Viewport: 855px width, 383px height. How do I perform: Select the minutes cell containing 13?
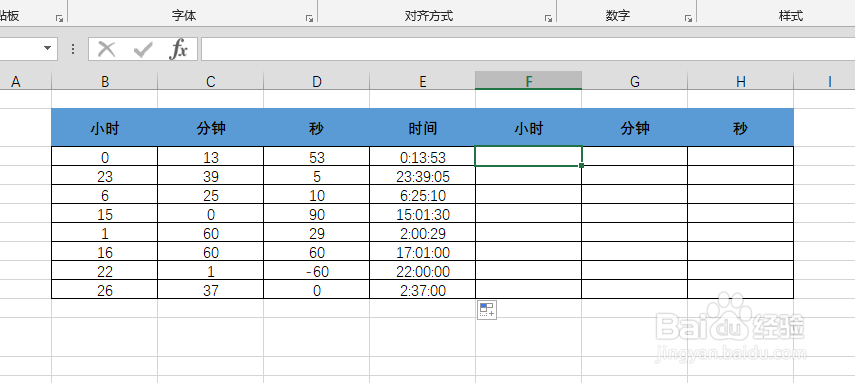click(x=210, y=157)
